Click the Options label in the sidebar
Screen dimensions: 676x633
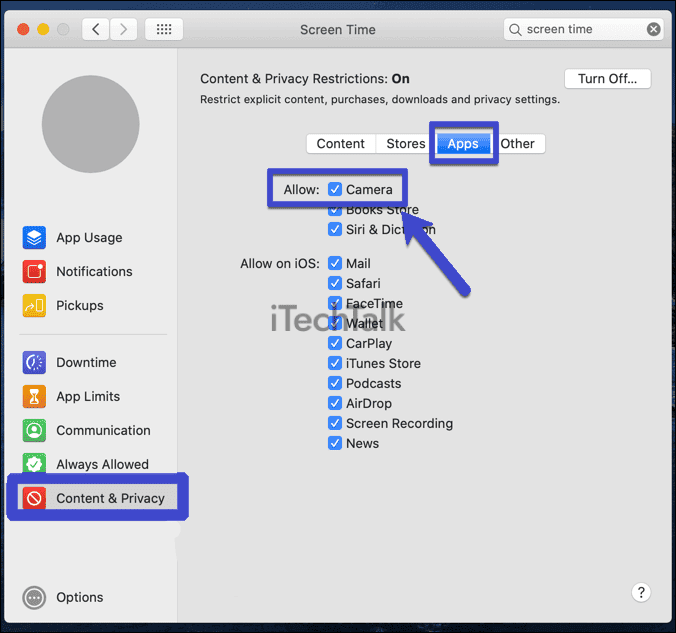click(x=80, y=597)
